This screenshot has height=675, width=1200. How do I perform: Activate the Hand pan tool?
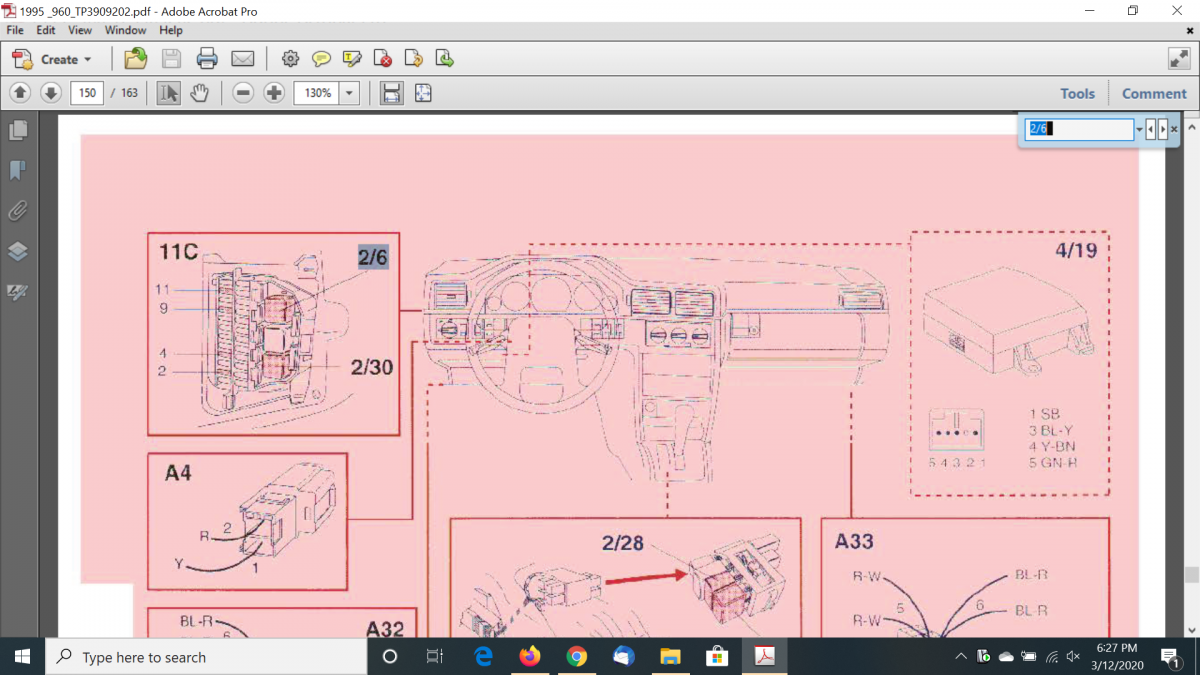point(200,93)
